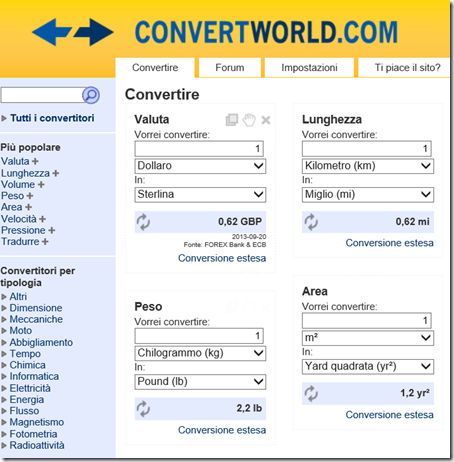Open Conversione estesa under Peso
The height and width of the screenshot is (462, 454).
point(222,430)
